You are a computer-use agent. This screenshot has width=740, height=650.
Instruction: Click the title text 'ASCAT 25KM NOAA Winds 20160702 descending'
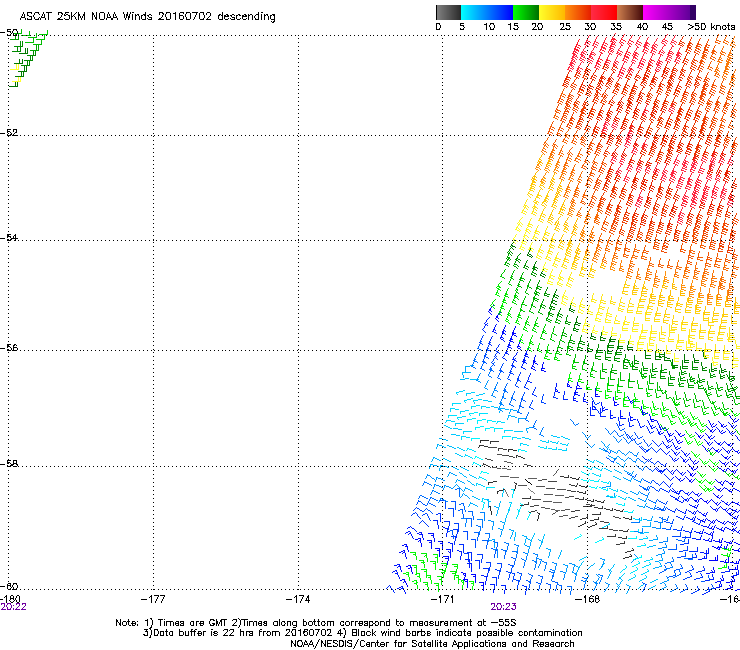(147, 17)
